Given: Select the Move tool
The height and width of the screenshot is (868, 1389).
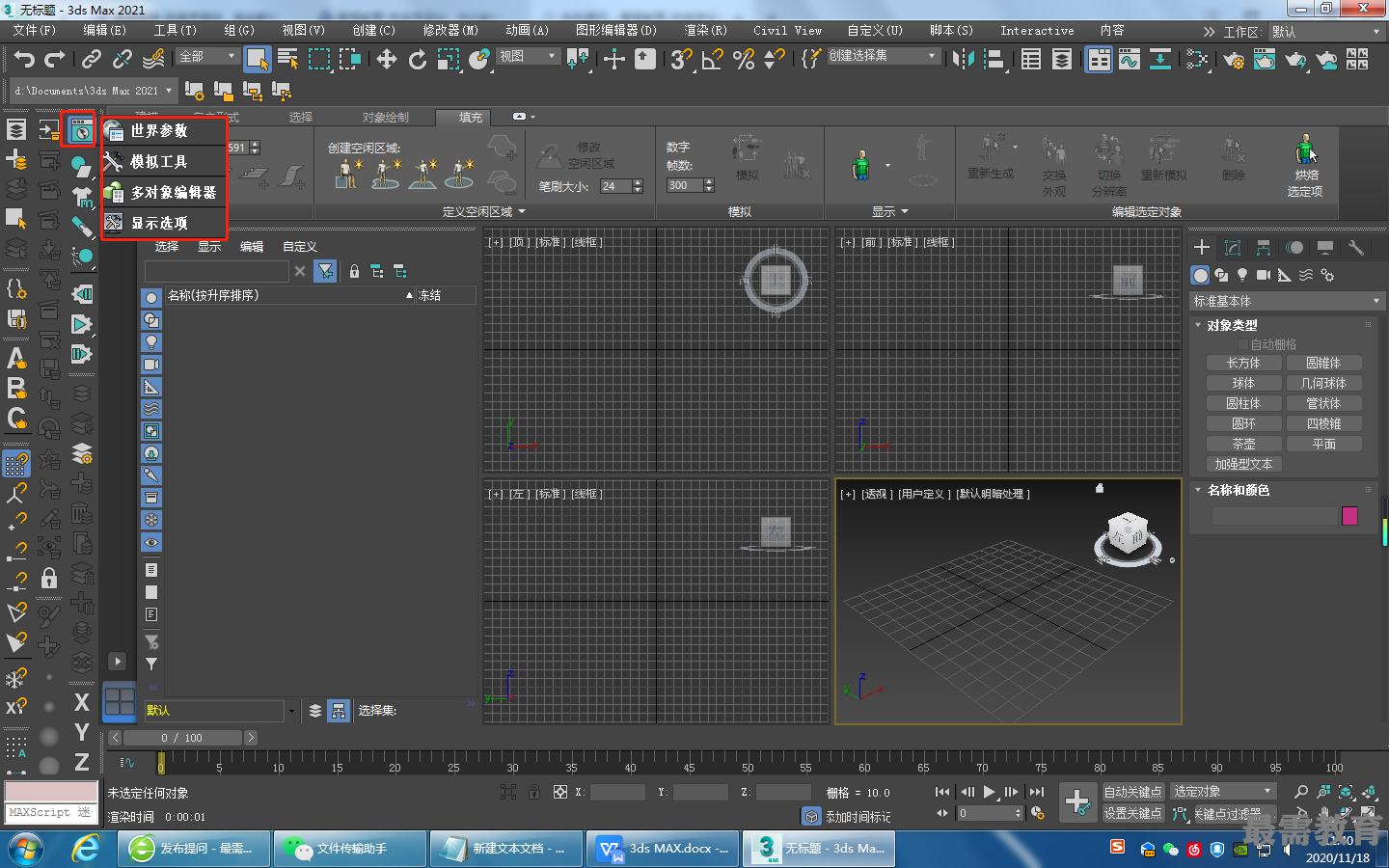Looking at the screenshot, I should (x=387, y=60).
